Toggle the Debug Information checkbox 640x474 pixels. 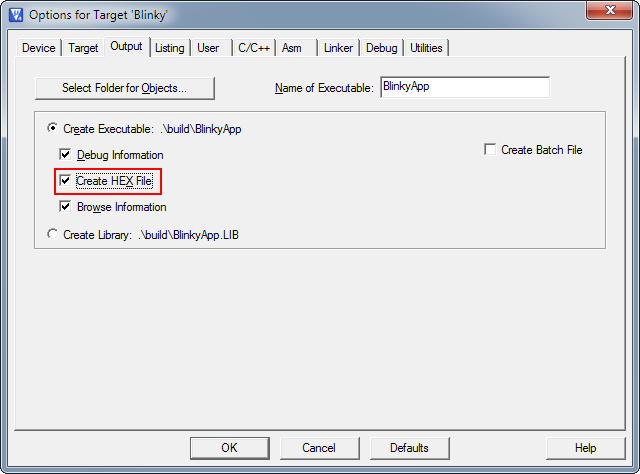point(65,155)
